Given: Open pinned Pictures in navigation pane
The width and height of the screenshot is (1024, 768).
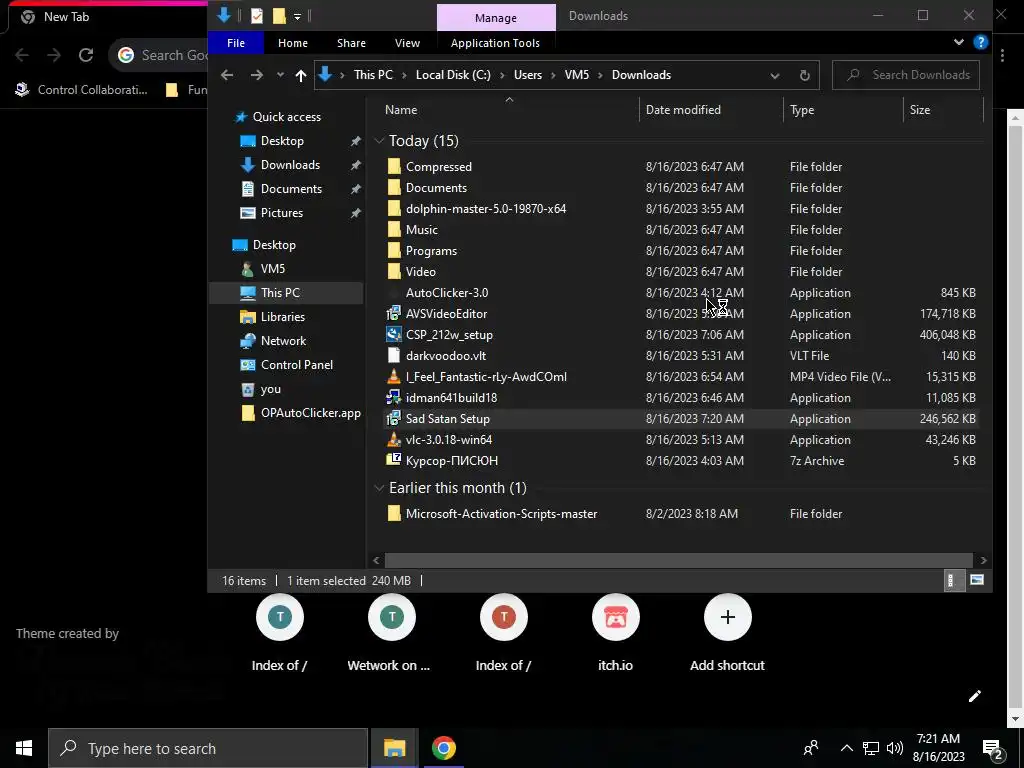Looking at the screenshot, I should click(281, 213).
